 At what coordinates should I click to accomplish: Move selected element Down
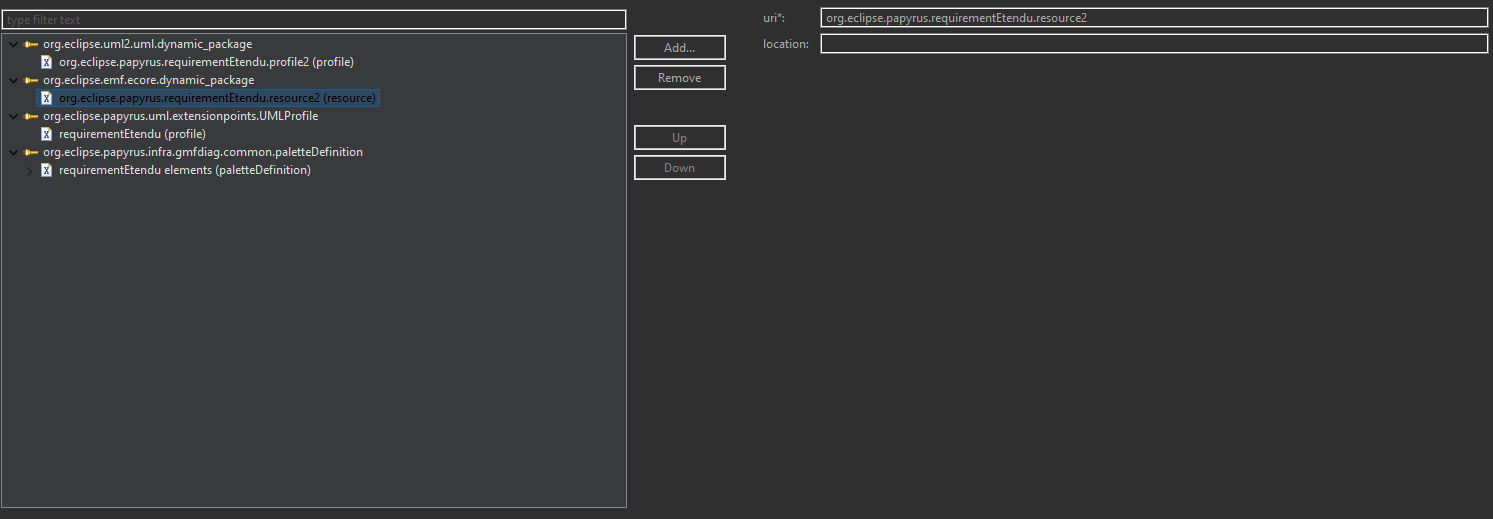coord(680,168)
